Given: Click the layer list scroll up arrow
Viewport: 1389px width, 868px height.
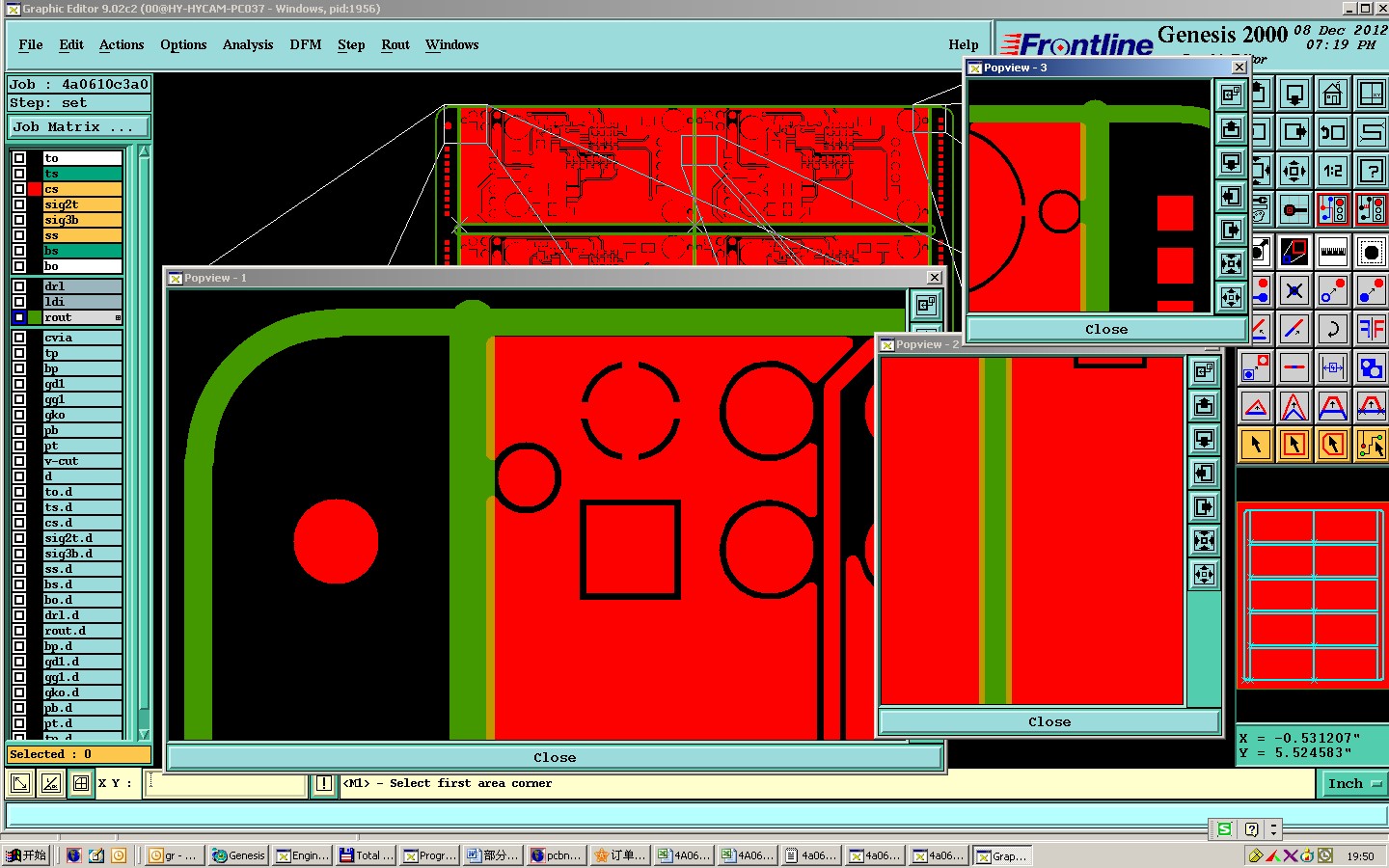Looking at the screenshot, I should (145, 151).
